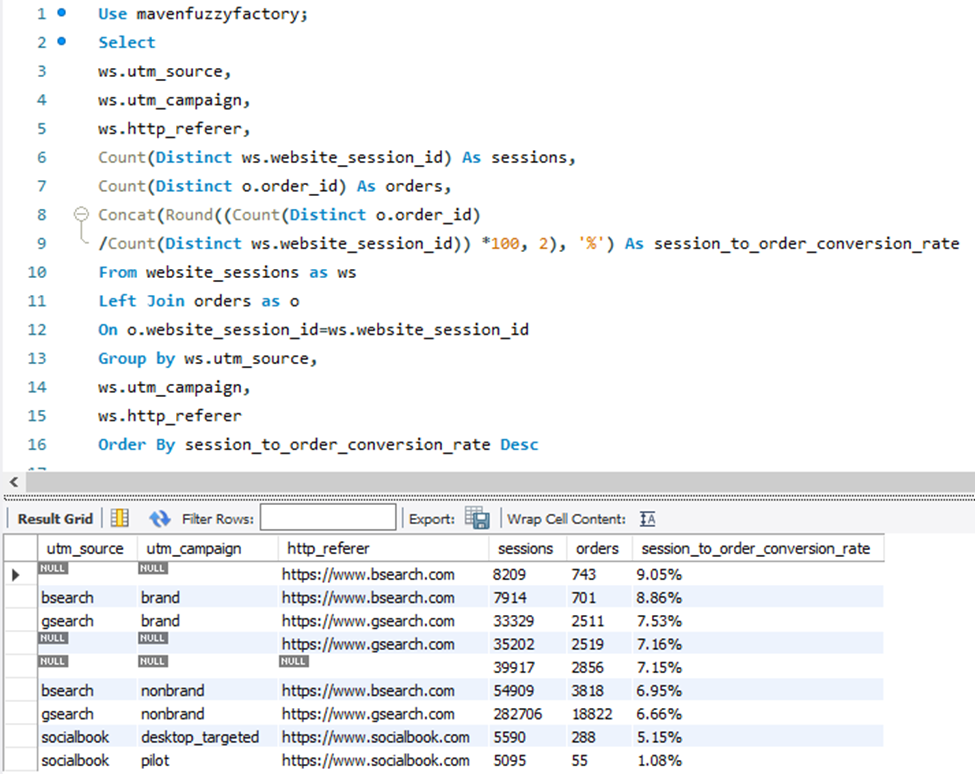Click the orders column header
This screenshot has height=774, width=975.
[x=597, y=548]
